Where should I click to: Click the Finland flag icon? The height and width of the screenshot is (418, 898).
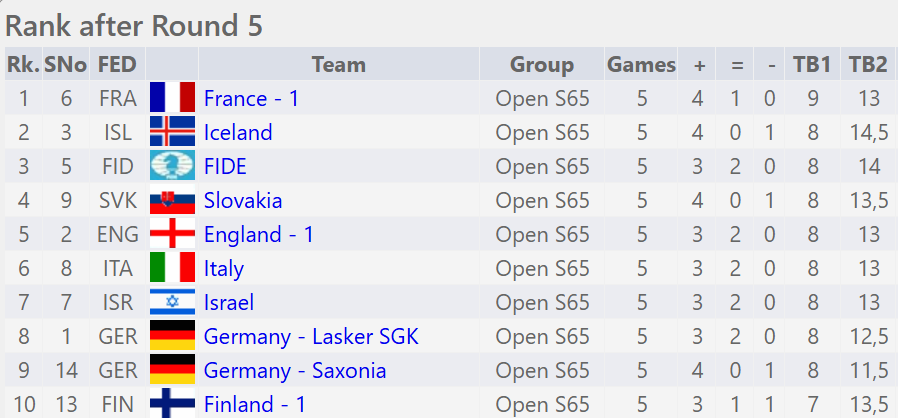[172, 404]
